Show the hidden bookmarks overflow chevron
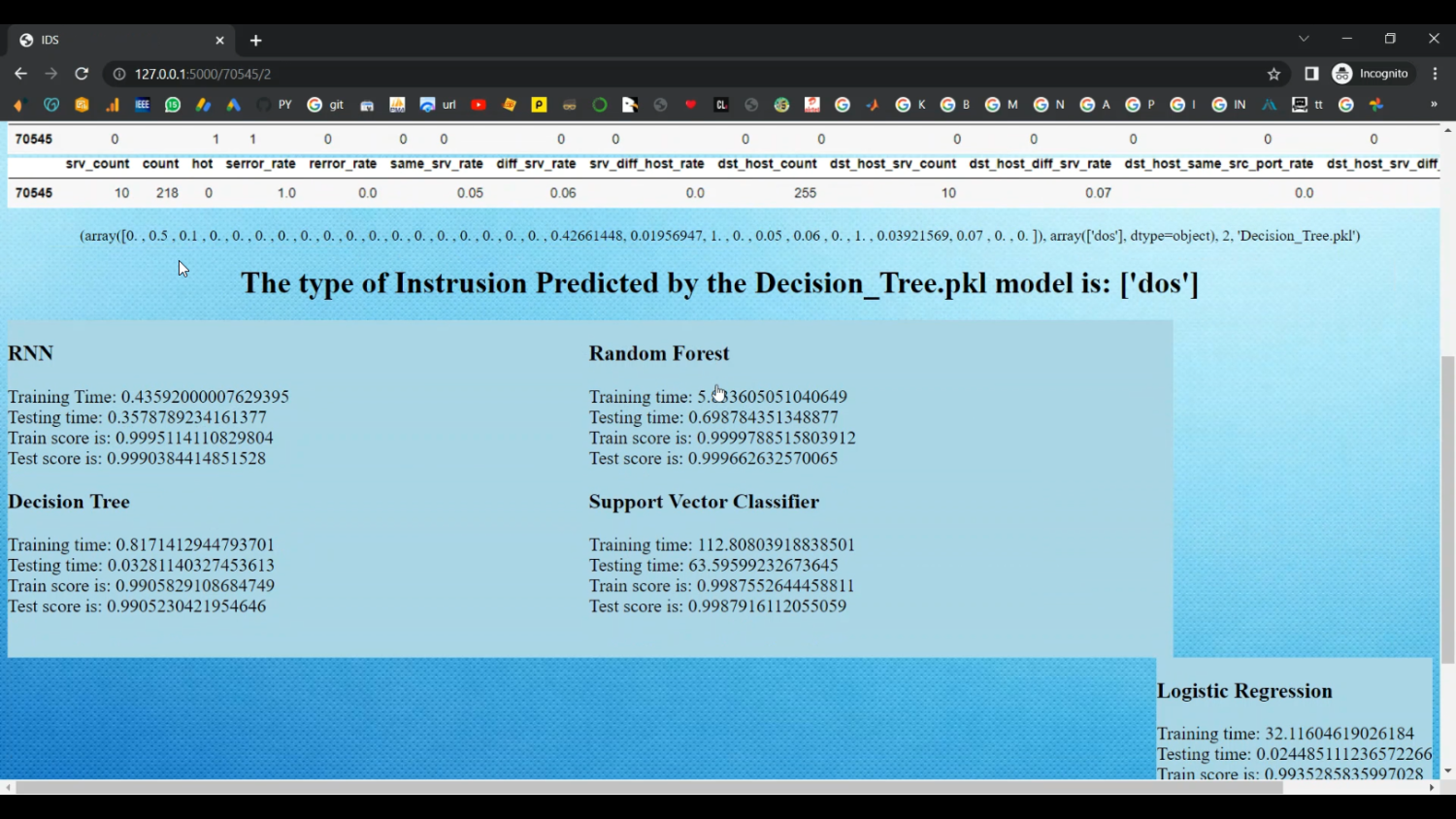The height and width of the screenshot is (819, 1456). point(1434,105)
